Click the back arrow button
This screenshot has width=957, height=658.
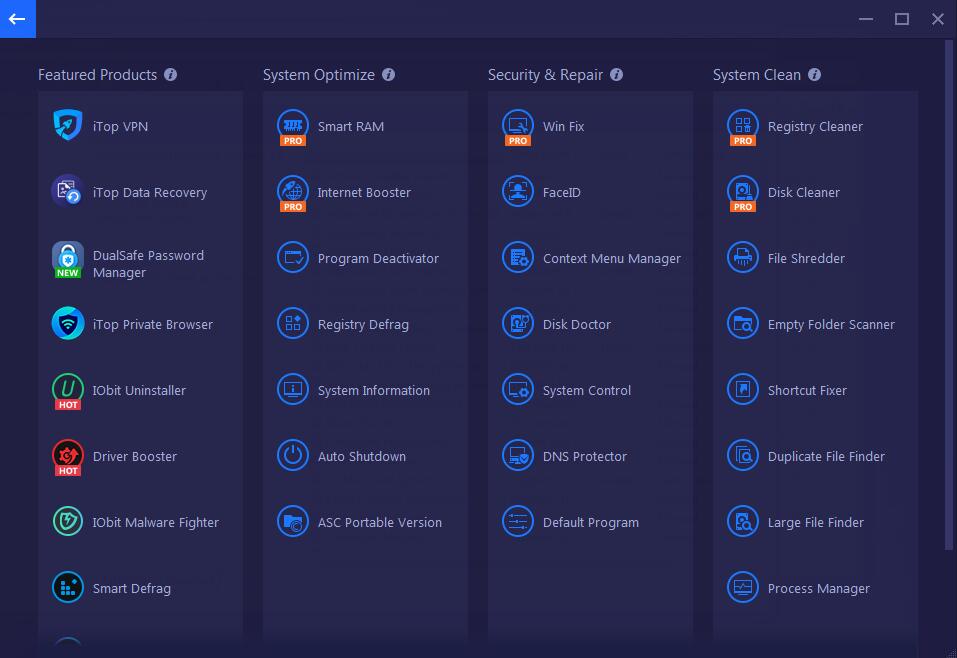coord(18,19)
